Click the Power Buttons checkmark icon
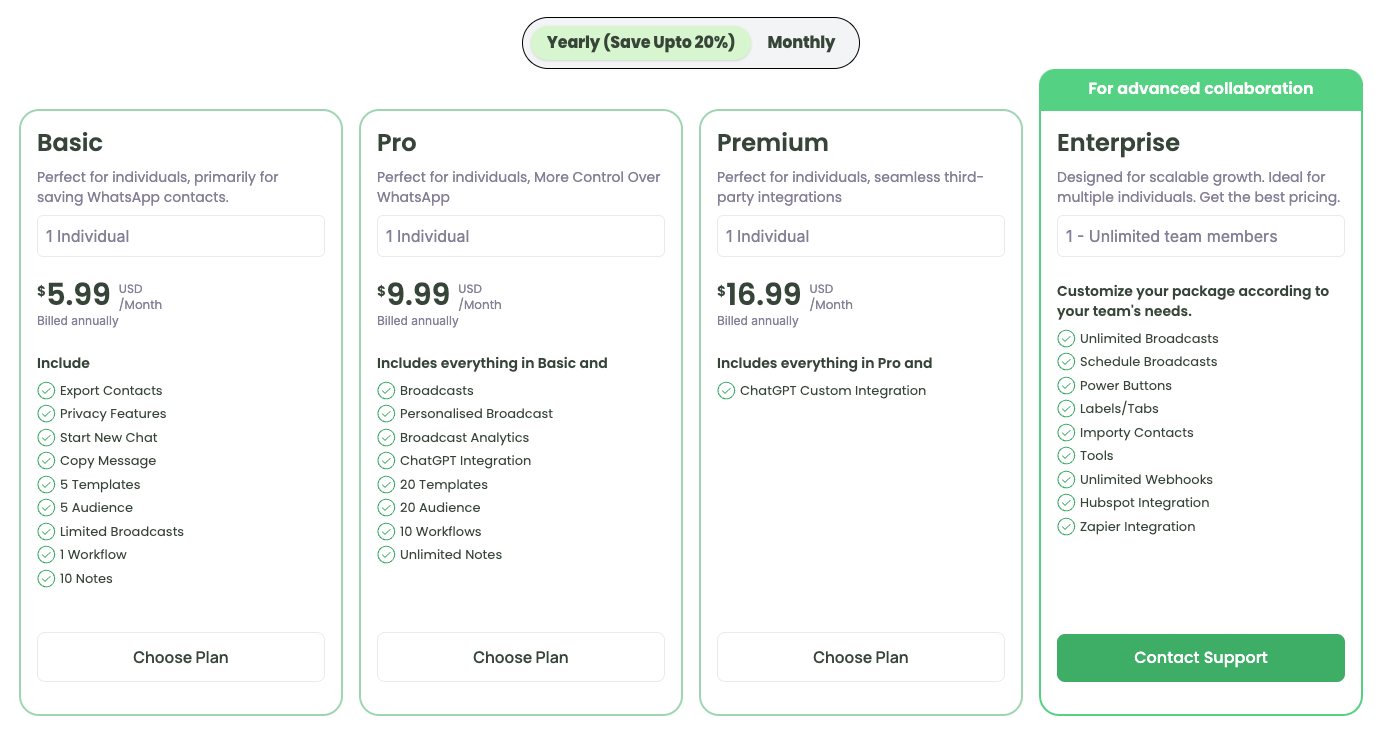This screenshot has width=1382, height=737. (x=1066, y=385)
